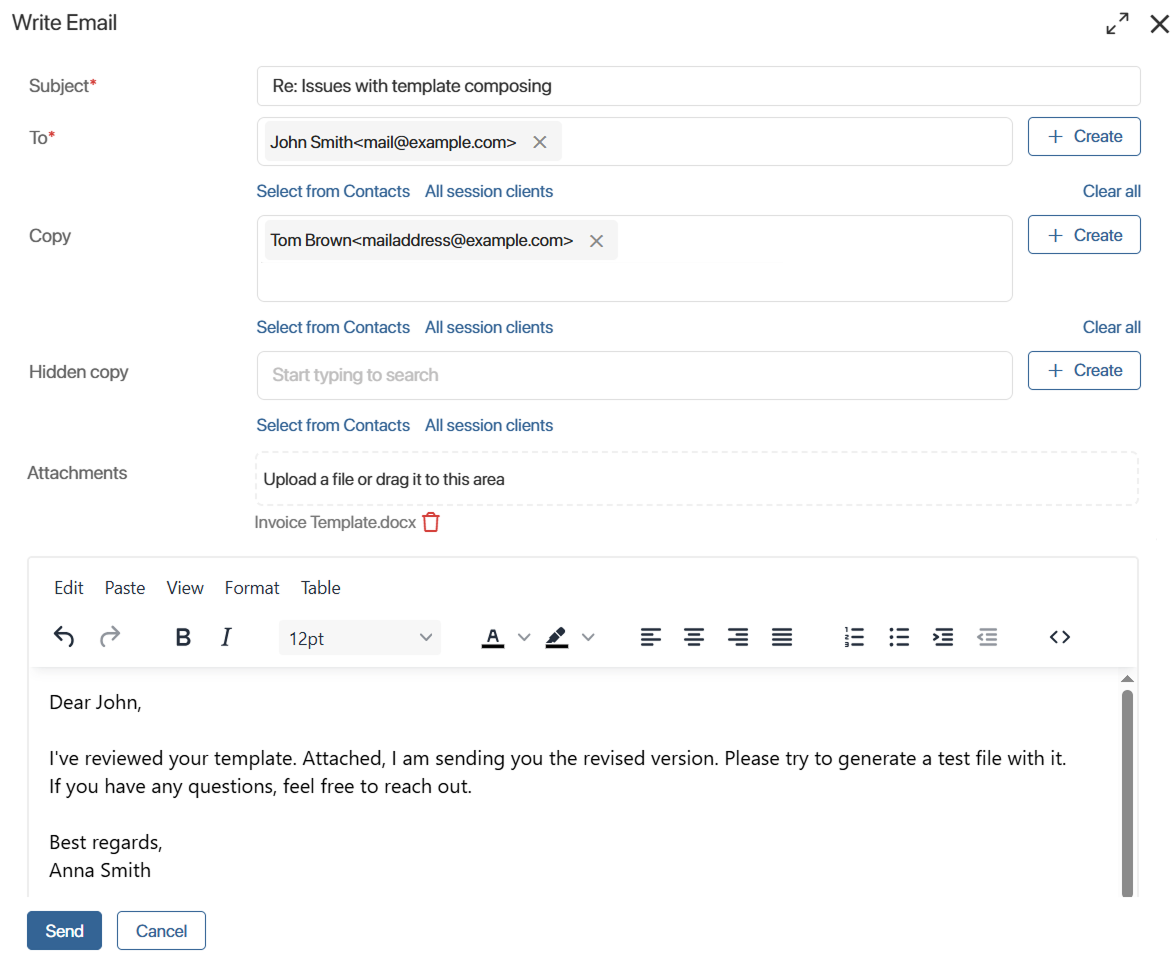The height and width of the screenshot is (953, 1172).
Task: Open the Paste menu
Action: 125,587
